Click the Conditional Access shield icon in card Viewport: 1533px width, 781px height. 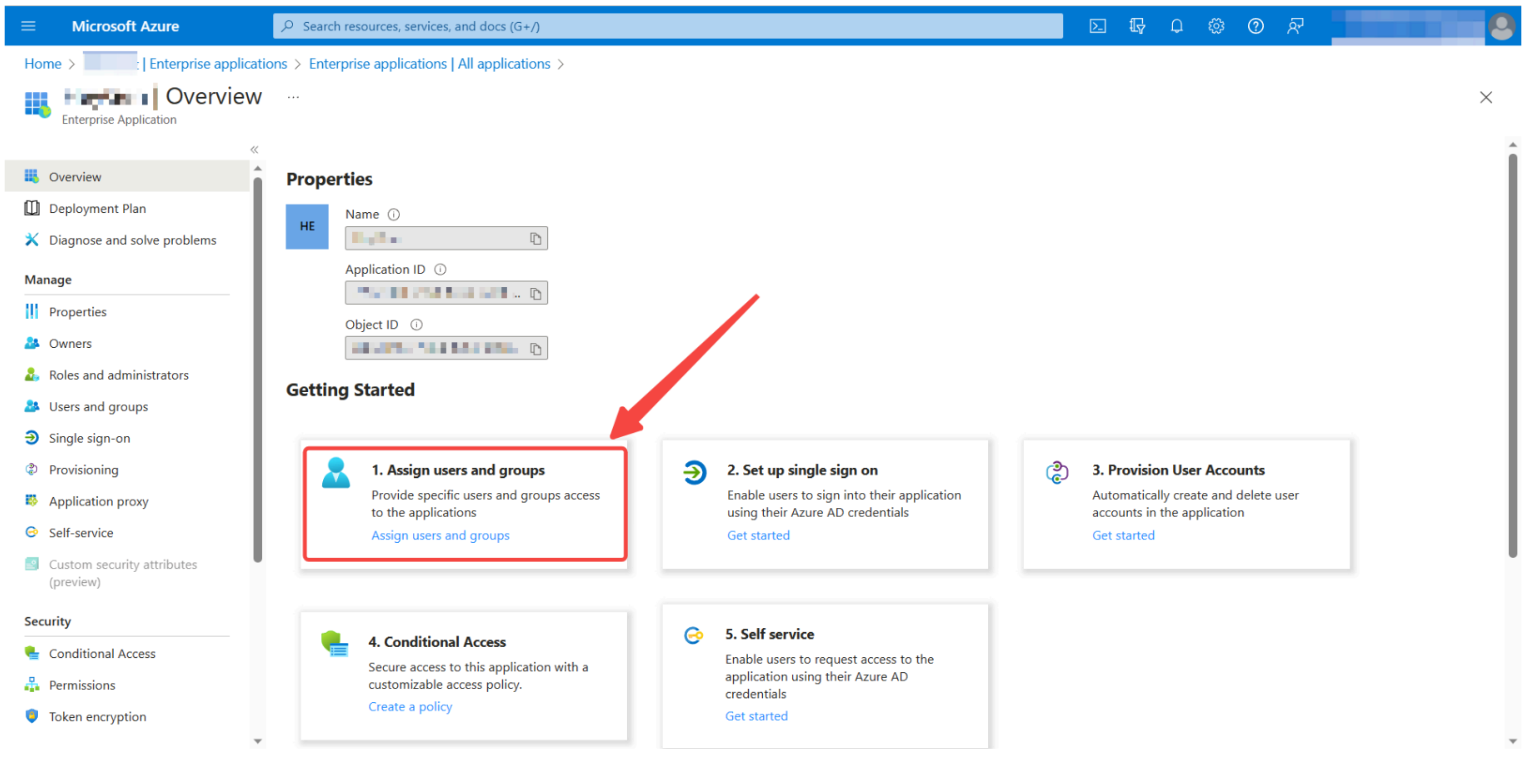tap(335, 644)
